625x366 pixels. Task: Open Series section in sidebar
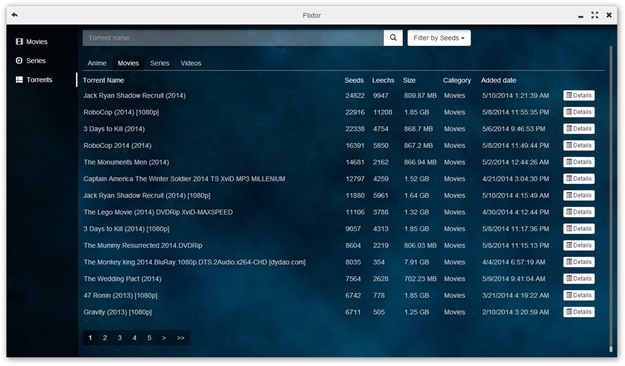coord(30,61)
